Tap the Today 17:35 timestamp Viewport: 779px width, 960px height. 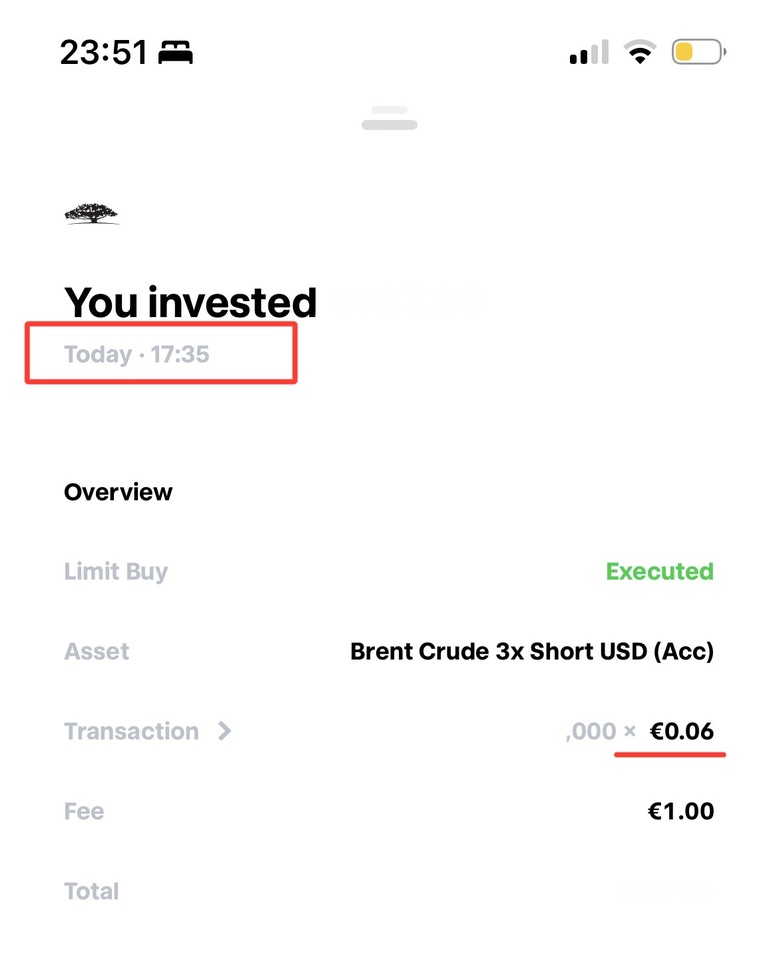(x=137, y=354)
